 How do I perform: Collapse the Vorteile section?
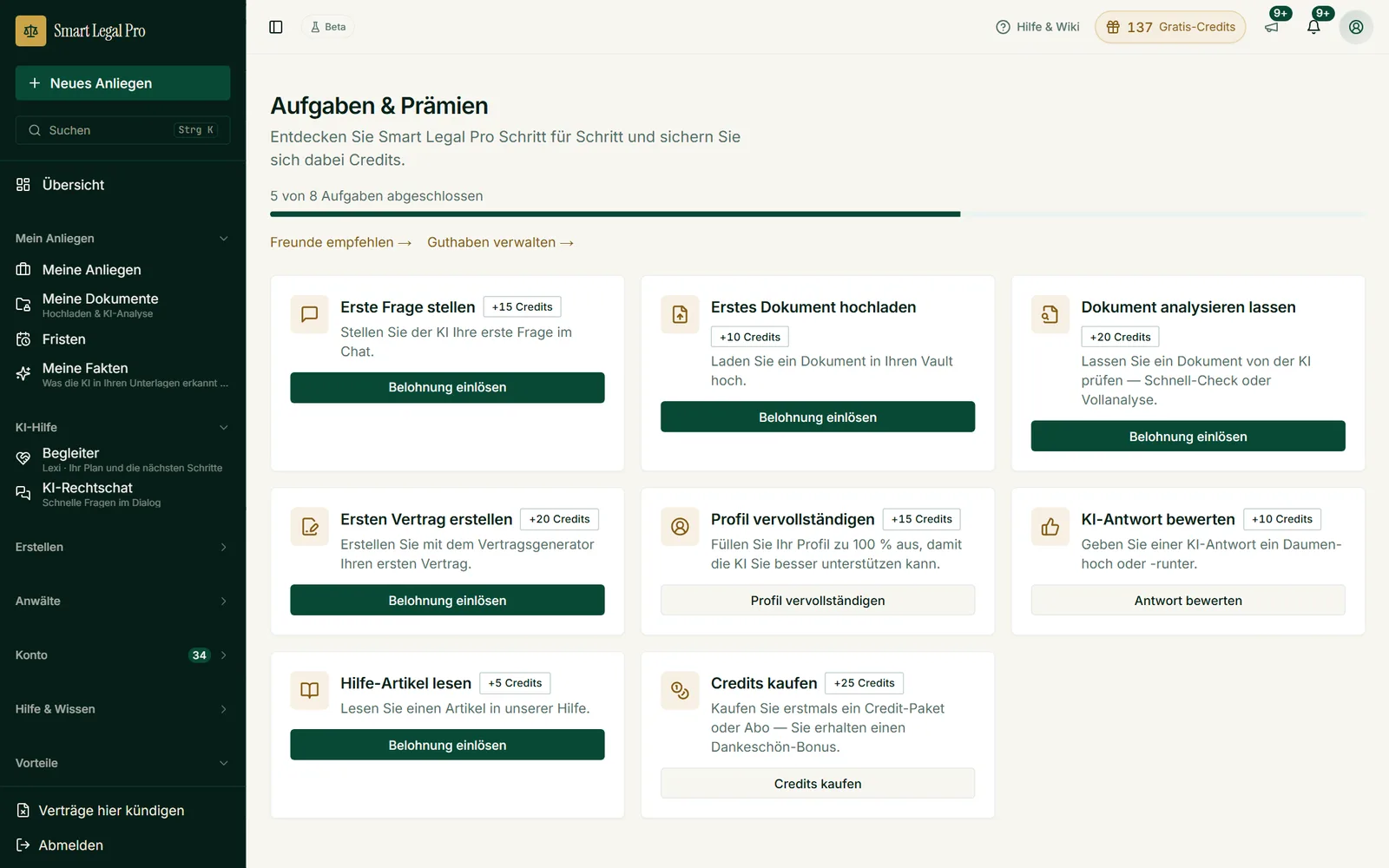122,763
